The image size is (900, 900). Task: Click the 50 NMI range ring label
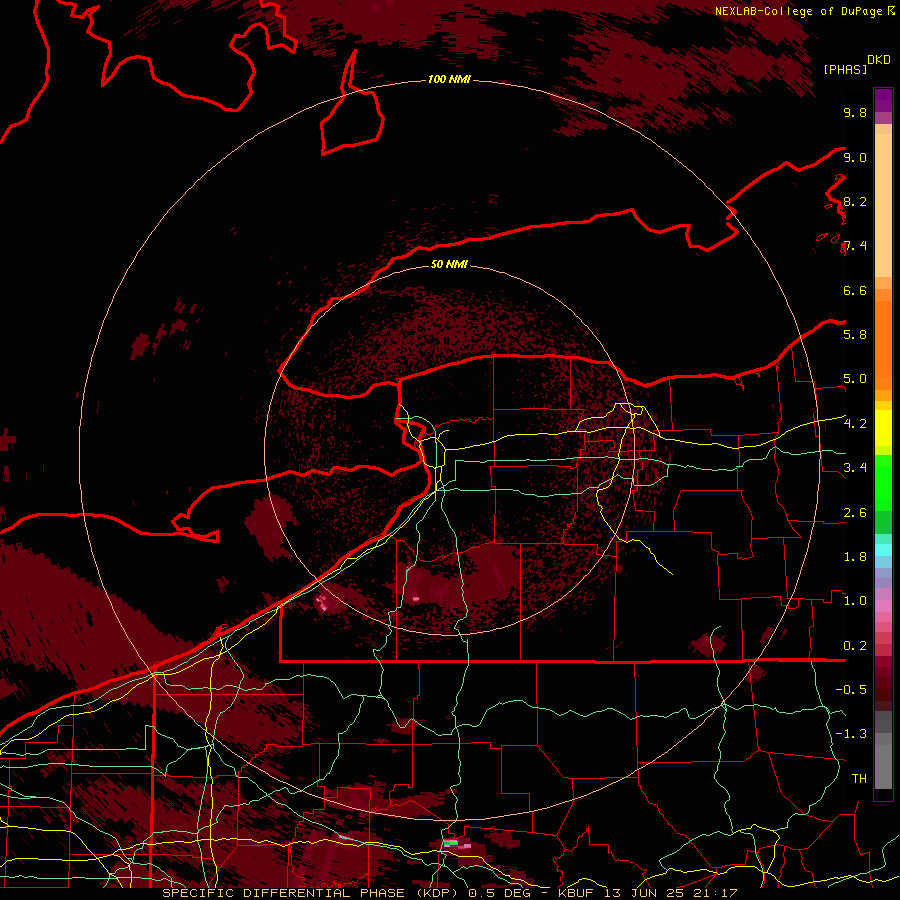coord(449,264)
